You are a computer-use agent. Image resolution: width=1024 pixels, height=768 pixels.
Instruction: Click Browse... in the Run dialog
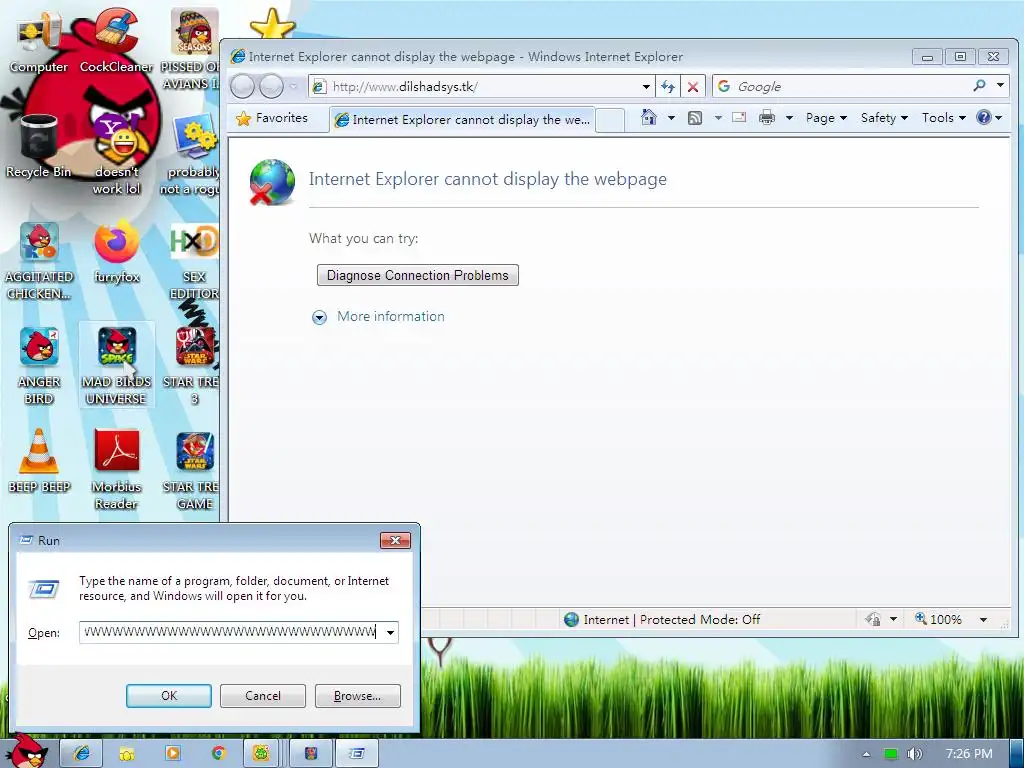[x=357, y=696]
